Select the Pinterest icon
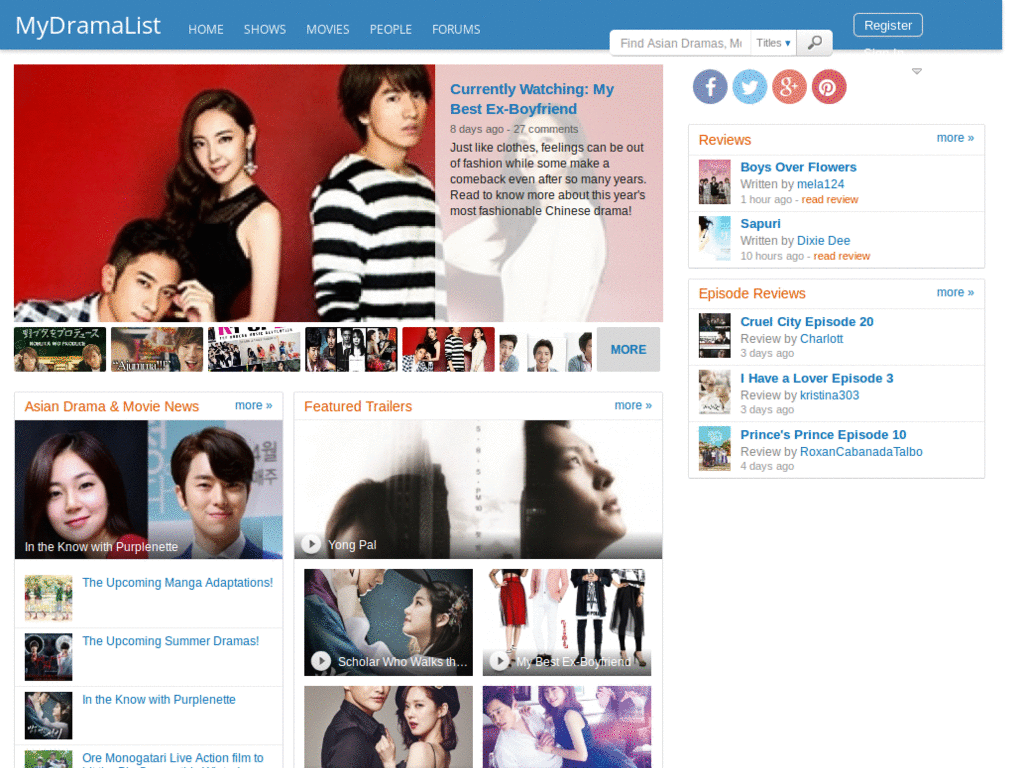This screenshot has width=1024, height=768. click(x=828, y=87)
